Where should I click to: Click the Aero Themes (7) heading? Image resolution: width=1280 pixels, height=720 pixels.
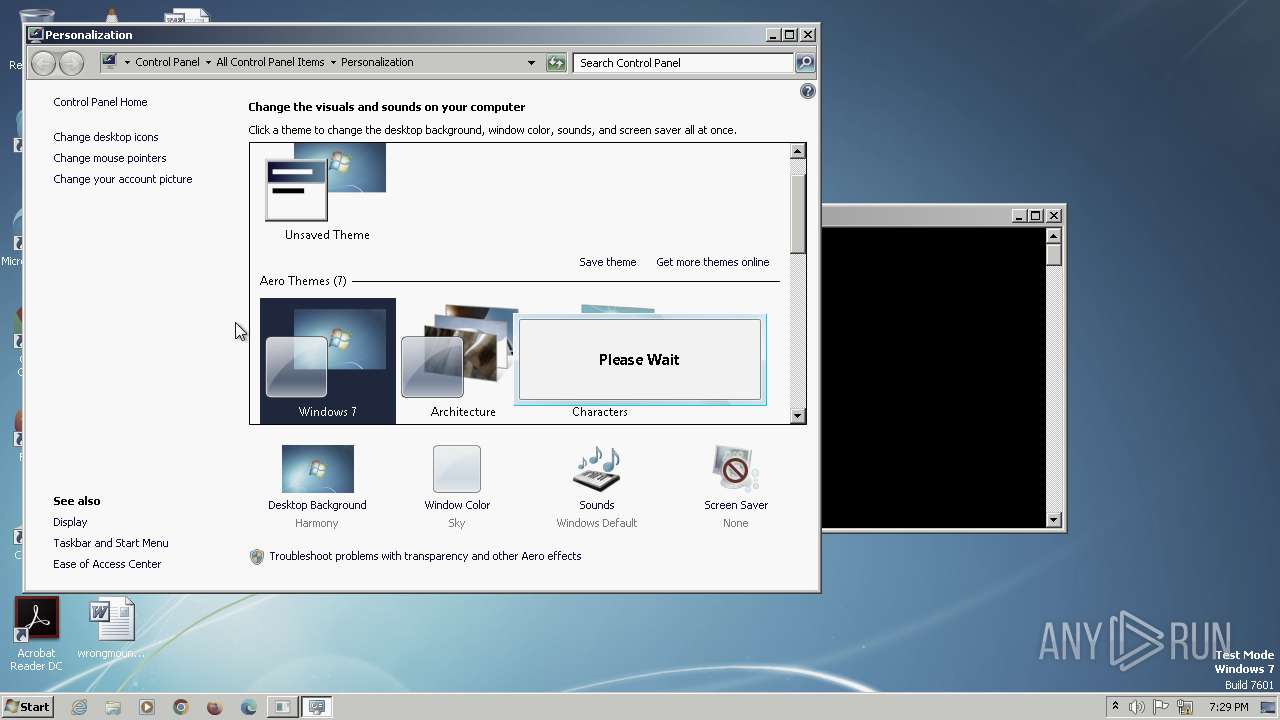click(303, 281)
